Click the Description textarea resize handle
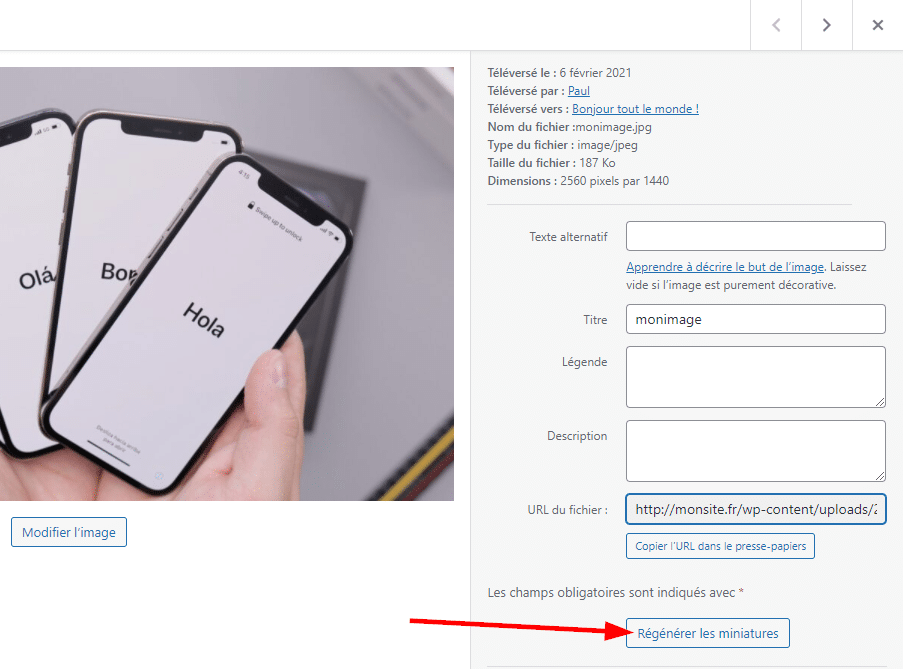 pos(880,476)
